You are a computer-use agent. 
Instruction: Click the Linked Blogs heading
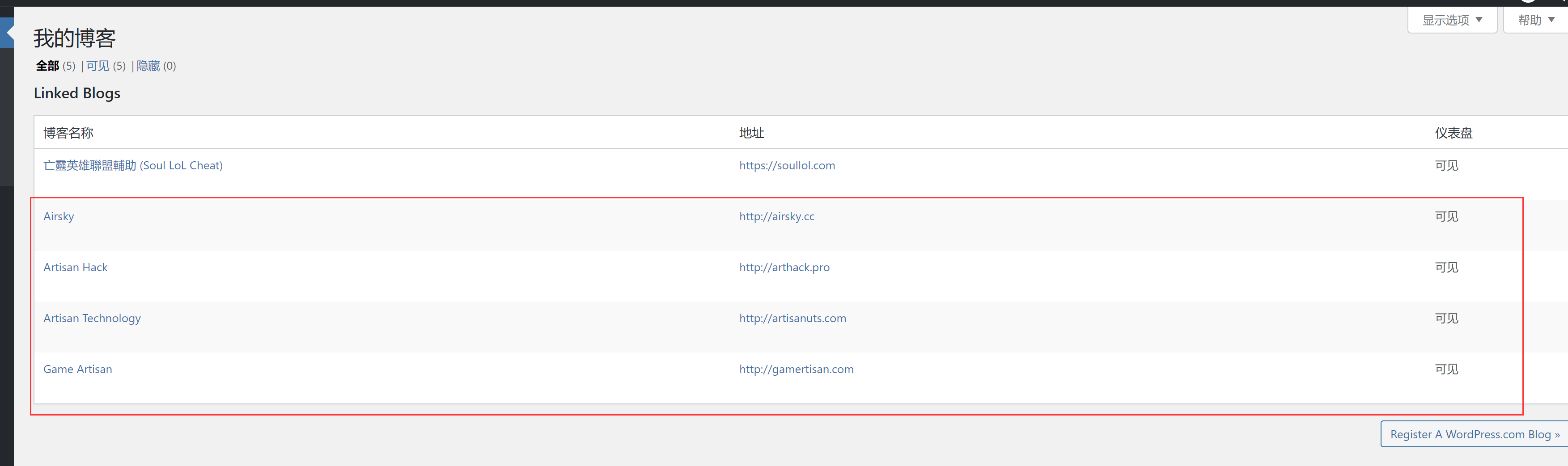coord(76,93)
